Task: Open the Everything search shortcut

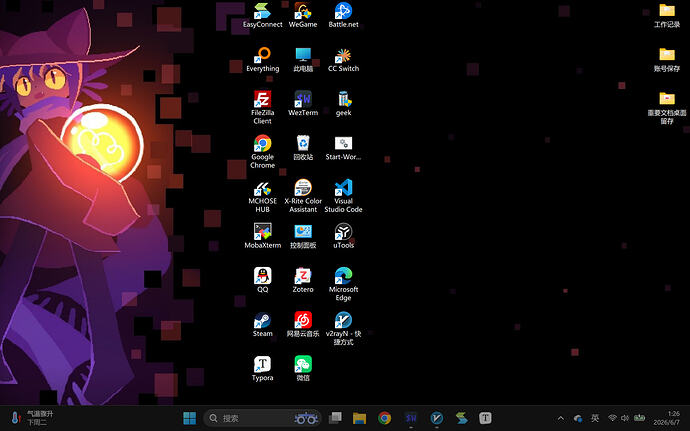Action: (x=262, y=60)
